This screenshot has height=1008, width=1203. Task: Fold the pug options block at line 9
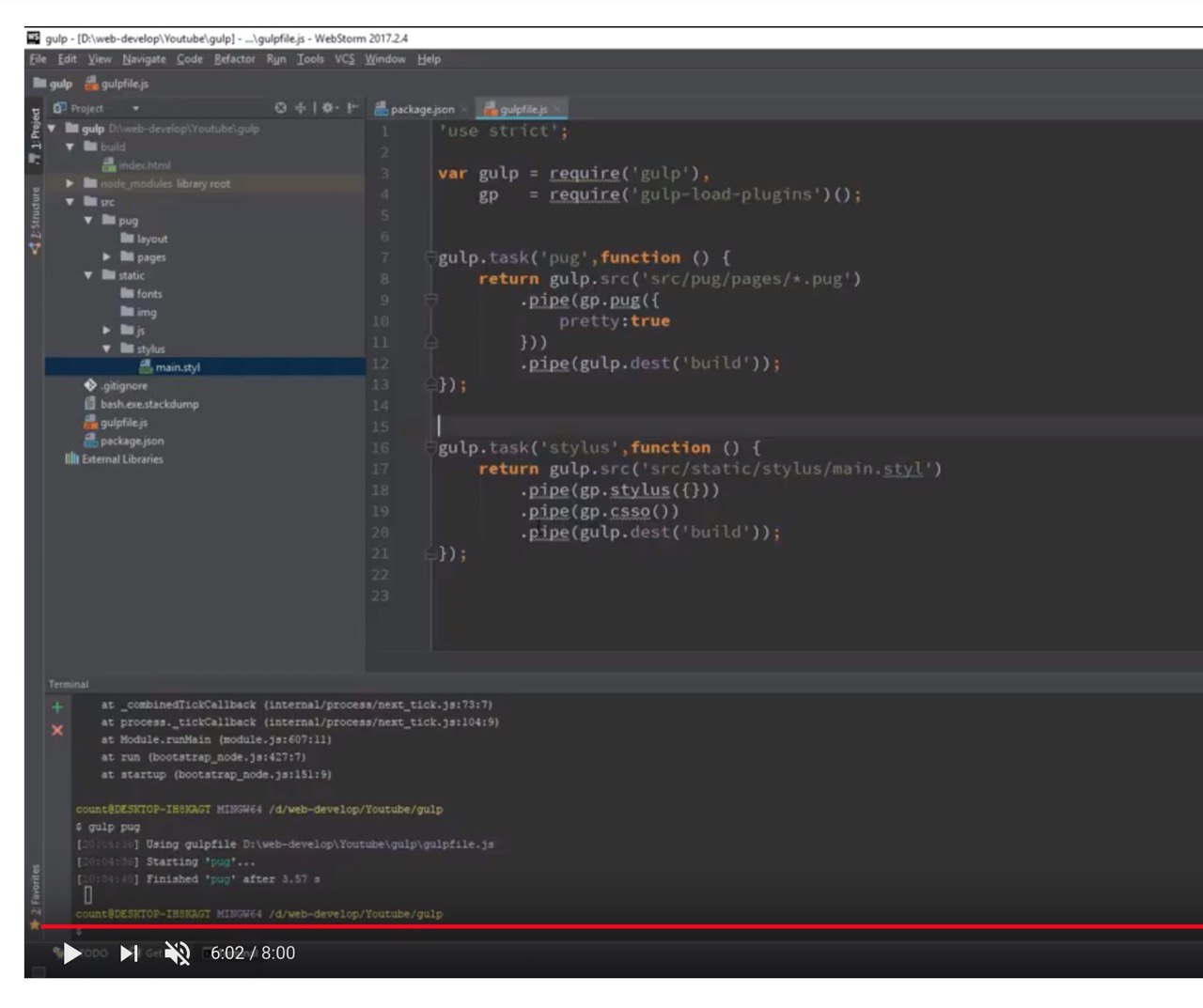point(430,300)
